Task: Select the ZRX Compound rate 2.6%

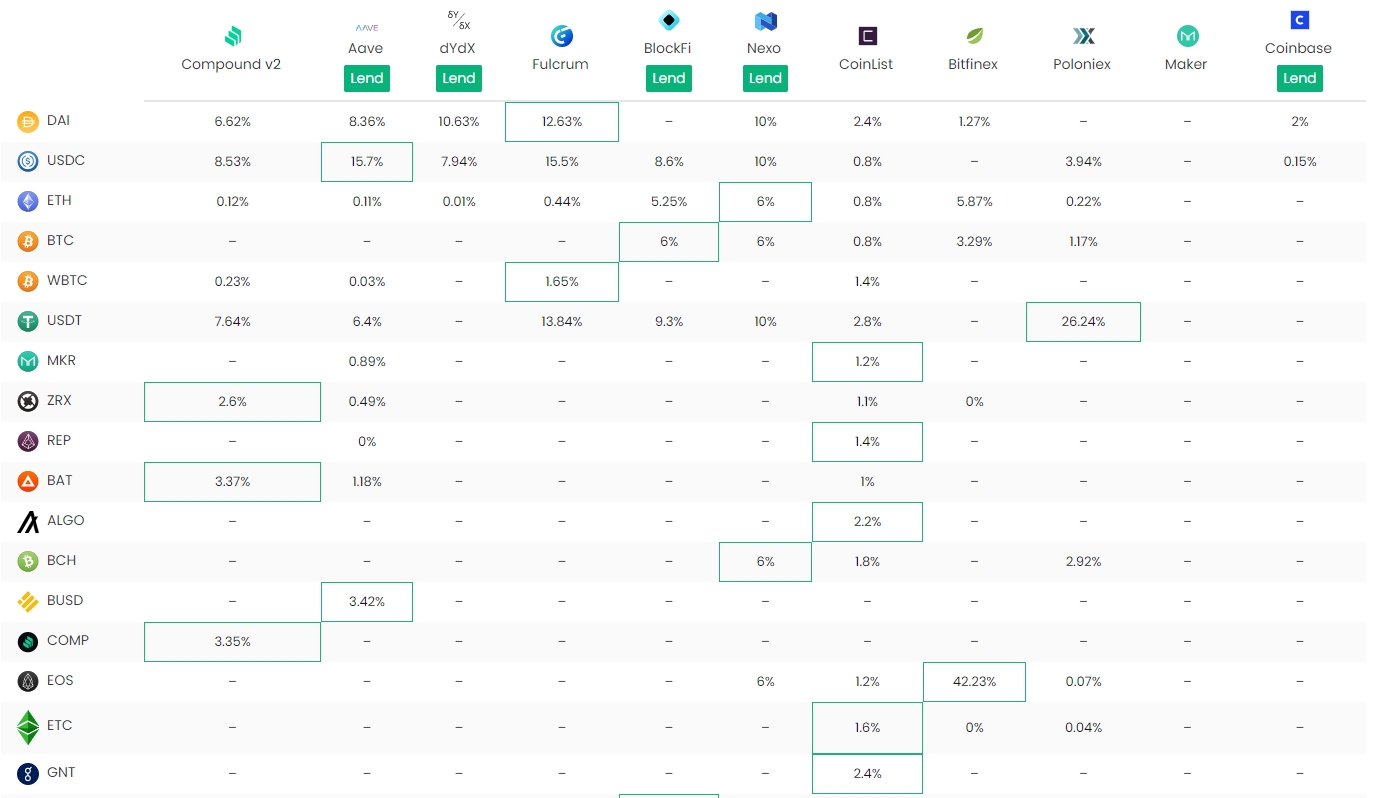Action: 232,402
